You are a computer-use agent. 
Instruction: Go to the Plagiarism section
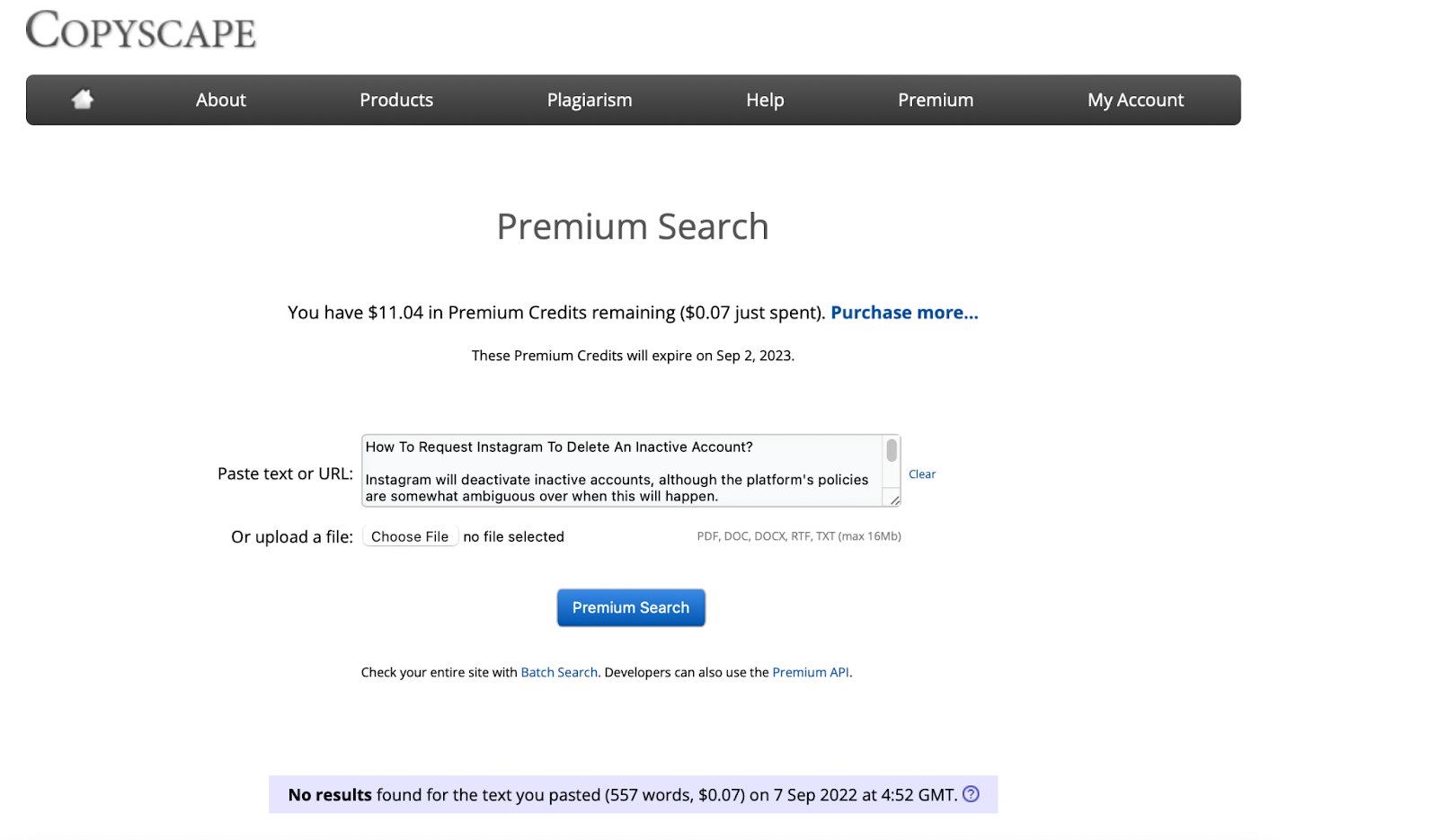tap(590, 100)
